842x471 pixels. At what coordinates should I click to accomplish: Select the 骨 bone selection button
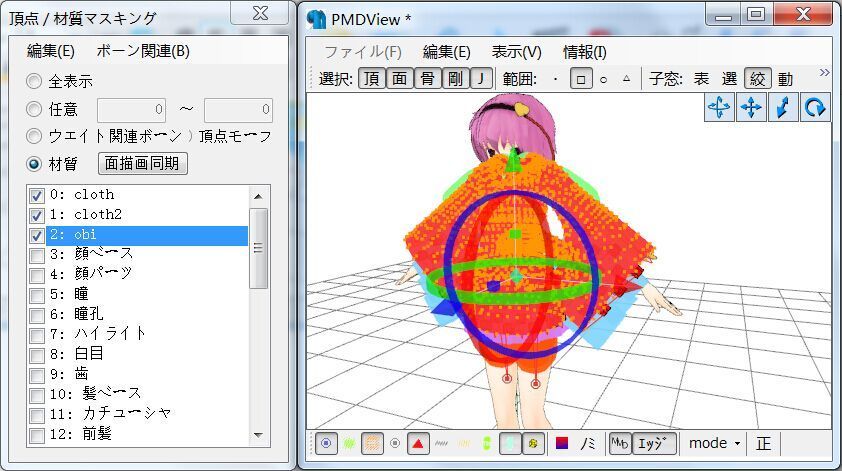(427, 79)
